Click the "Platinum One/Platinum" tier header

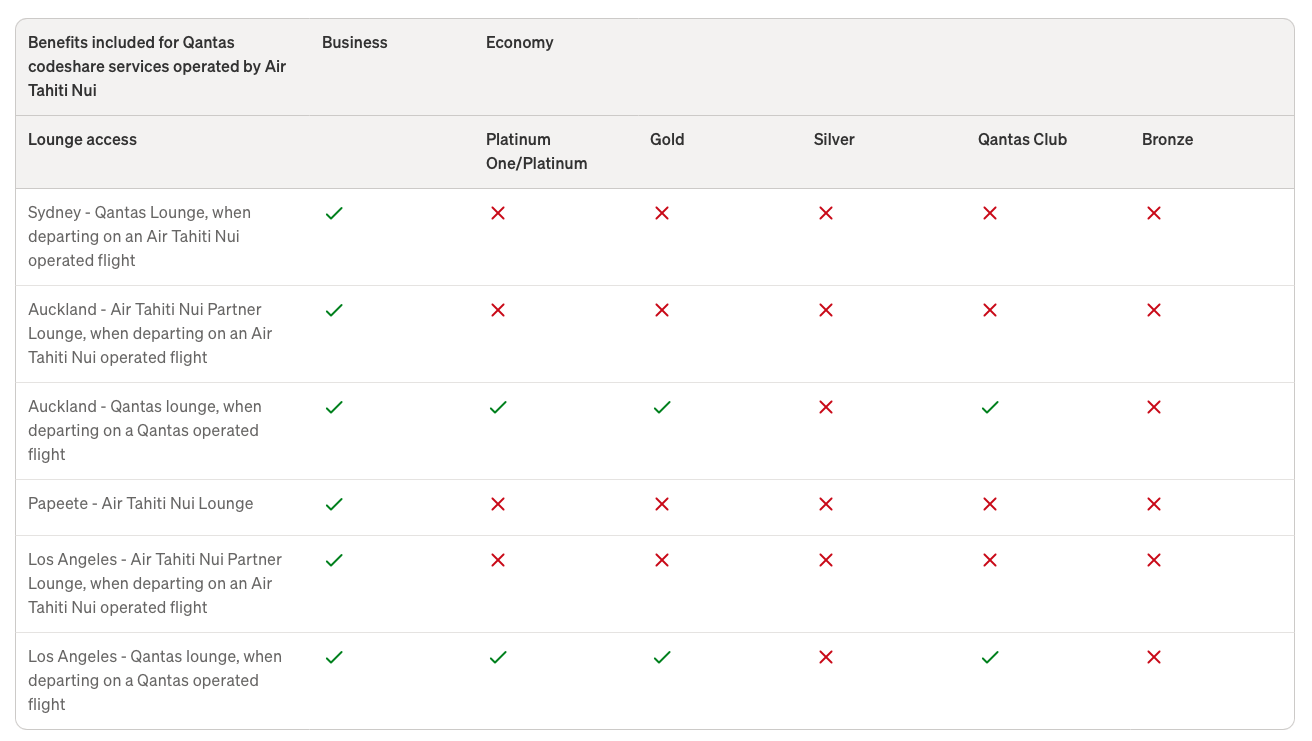pos(537,151)
